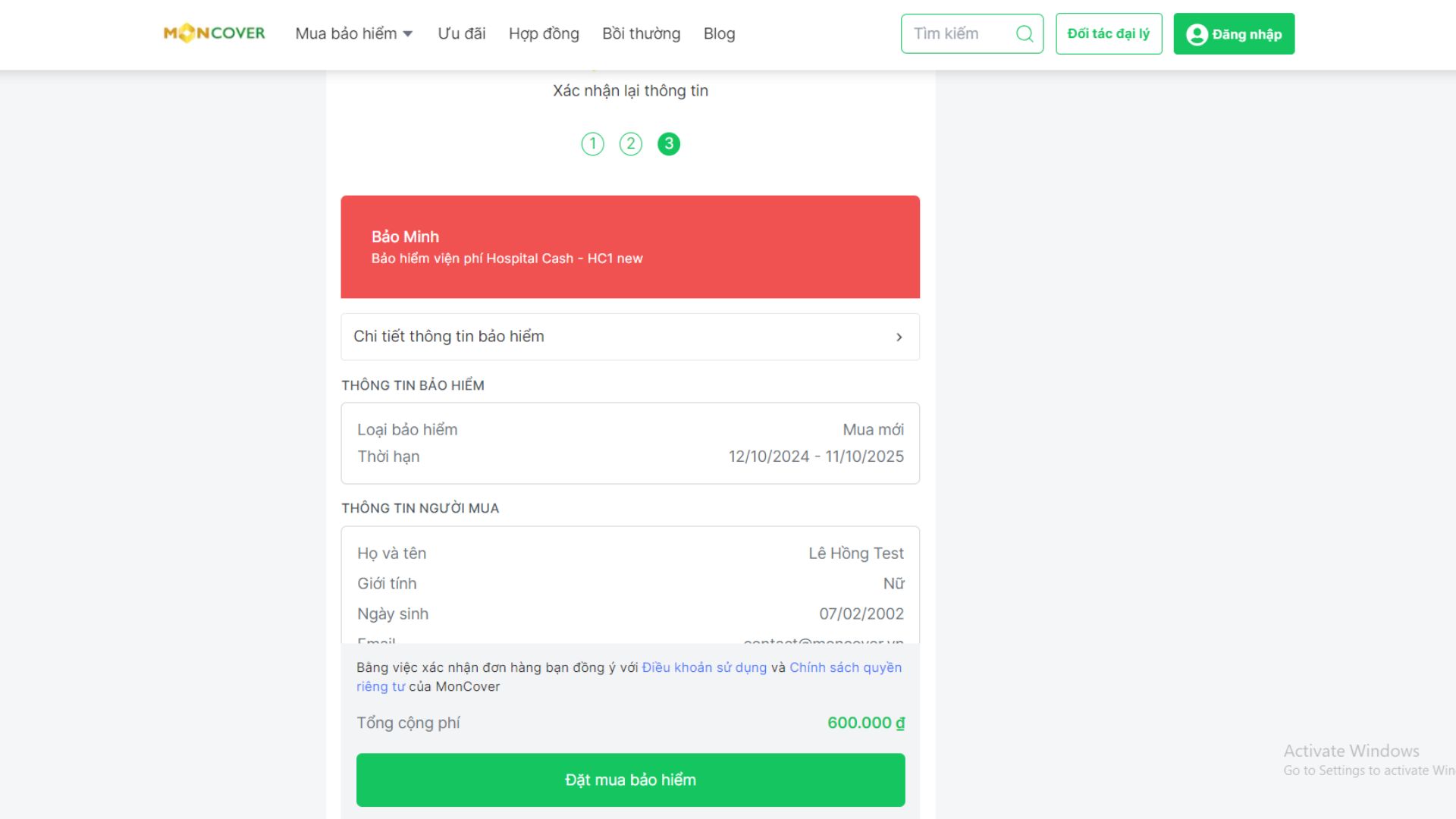Open the Mua bảo hiểm dropdown menu
The width and height of the screenshot is (1456, 819).
click(x=354, y=33)
